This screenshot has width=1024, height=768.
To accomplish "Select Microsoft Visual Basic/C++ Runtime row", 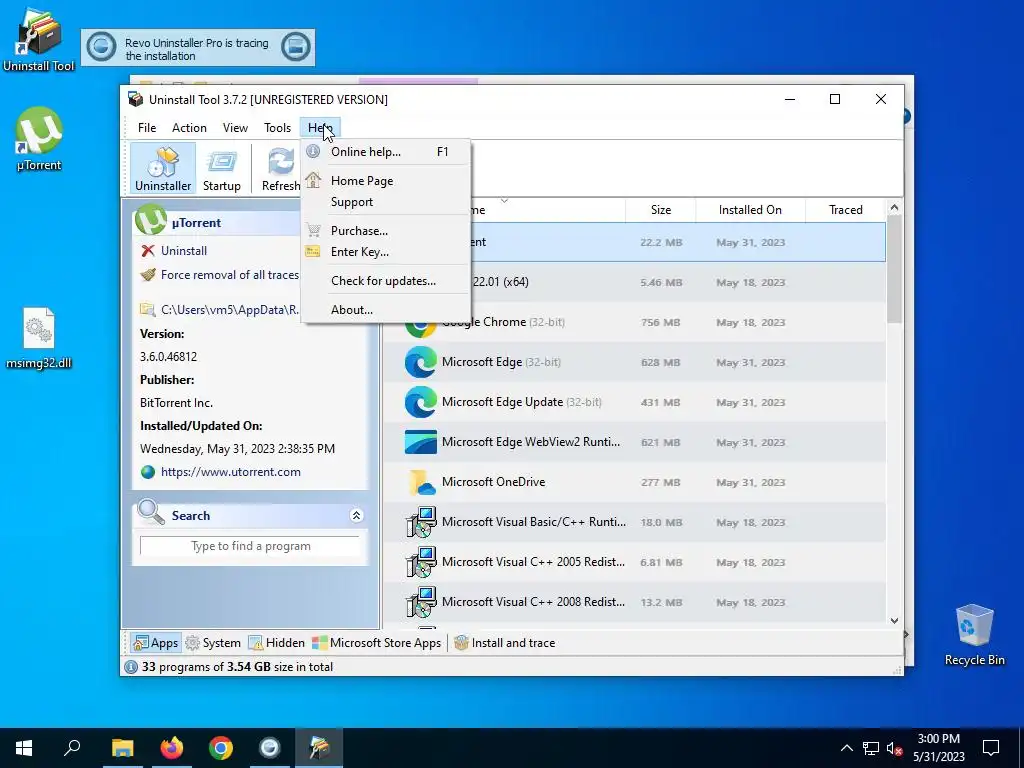I will point(635,522).
